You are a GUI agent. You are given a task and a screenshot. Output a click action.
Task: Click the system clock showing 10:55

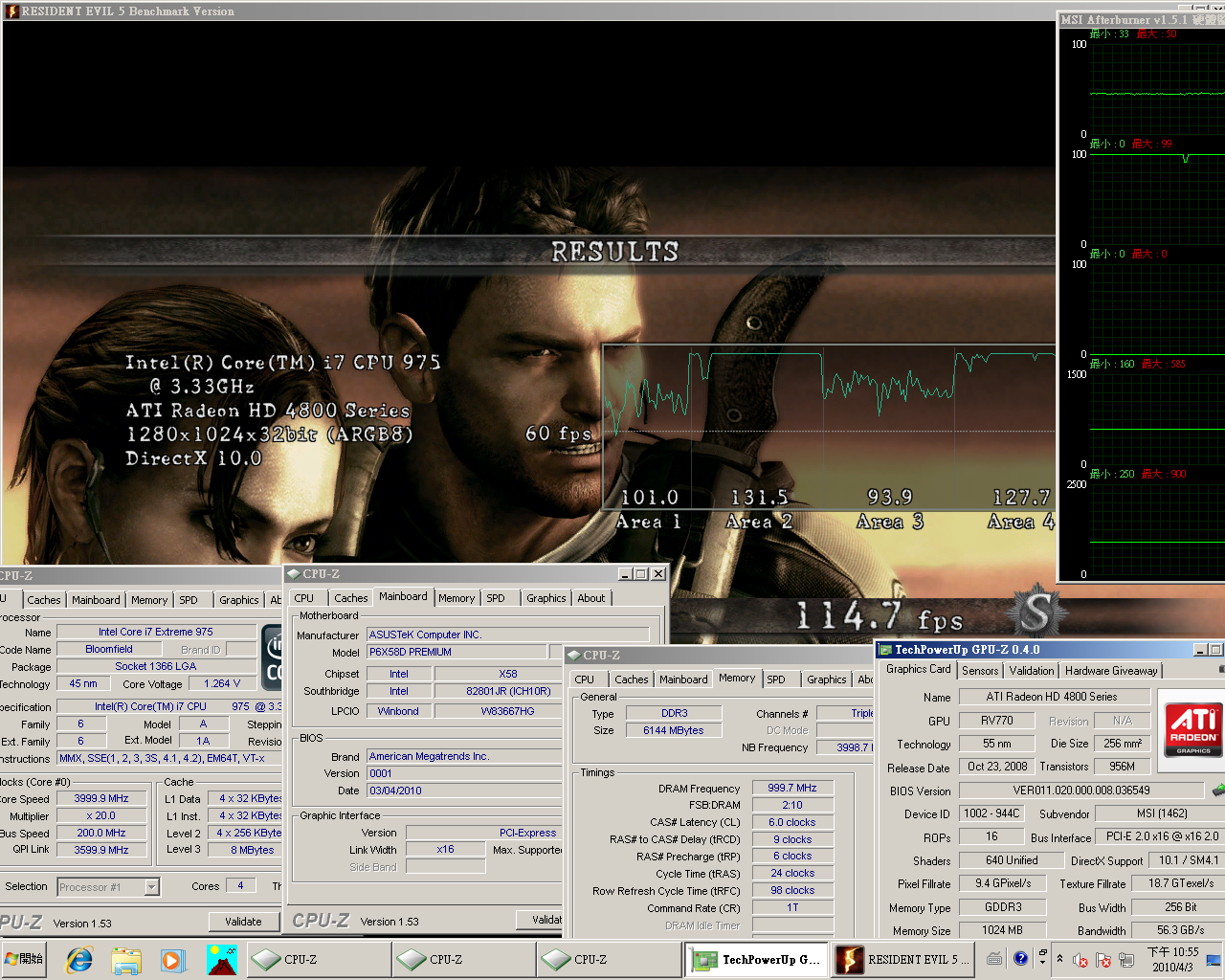[1172, 959]
